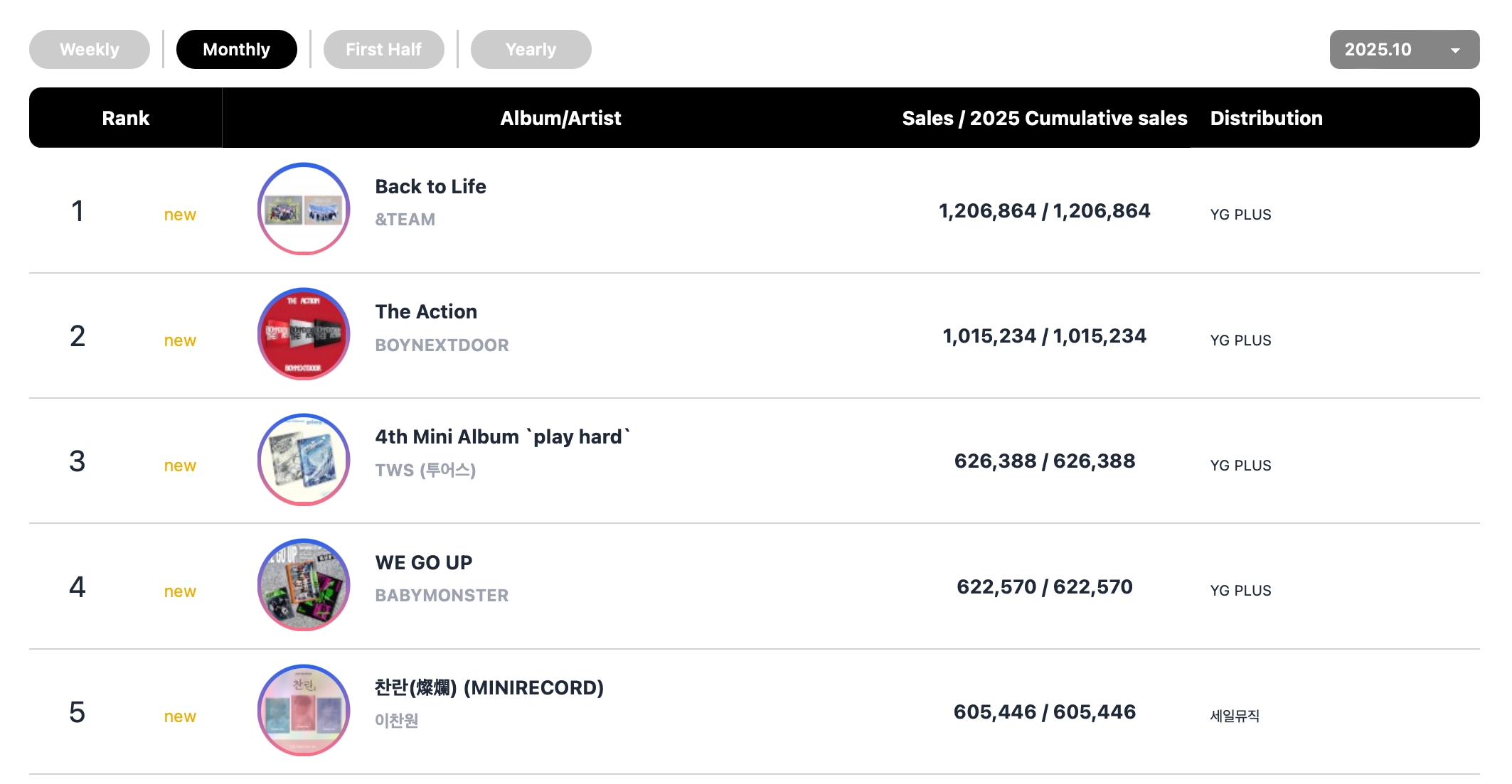Click the TWS play hard album cover
The width and height of the screenshot is (1512, 784).
304,460
